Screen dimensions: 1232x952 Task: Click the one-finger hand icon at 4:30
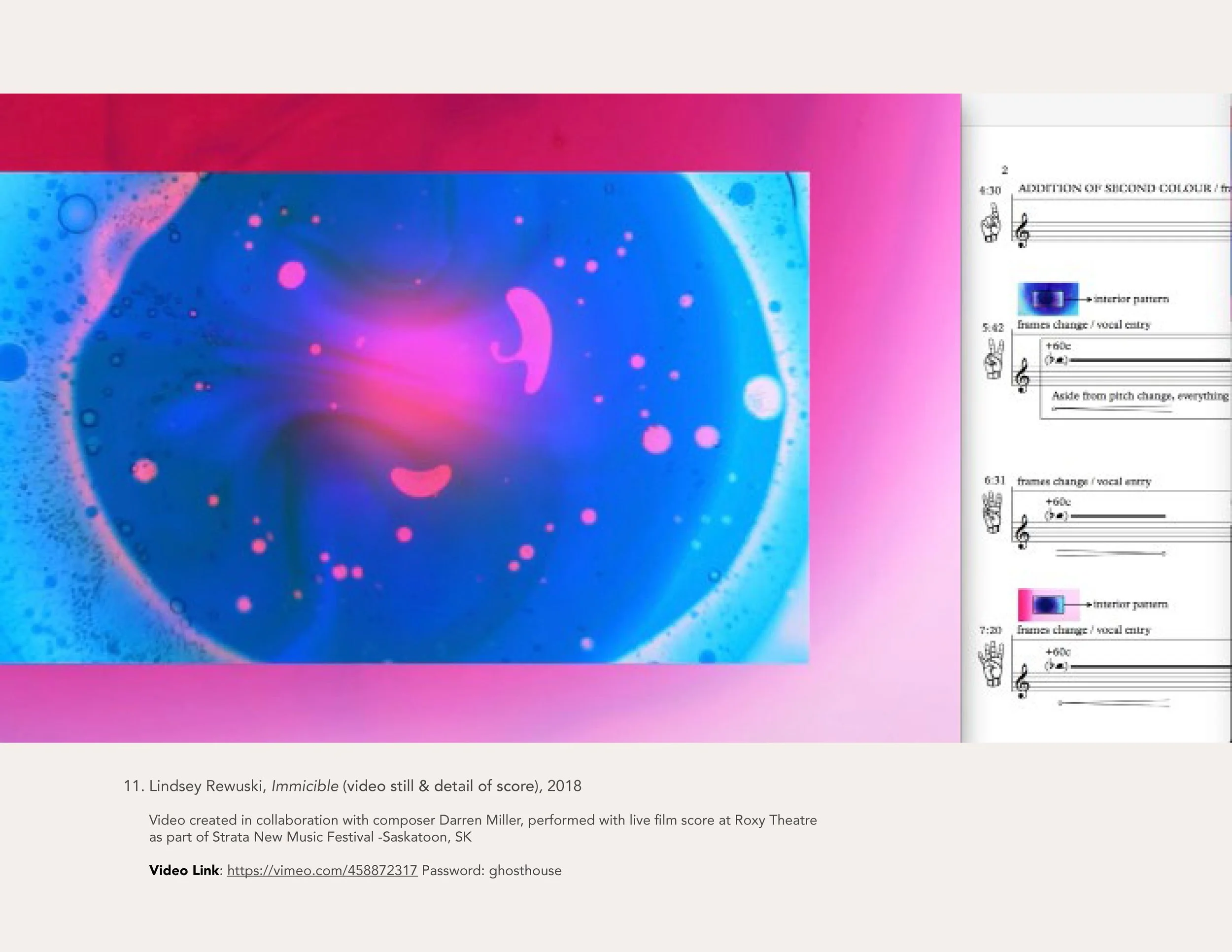991,224
